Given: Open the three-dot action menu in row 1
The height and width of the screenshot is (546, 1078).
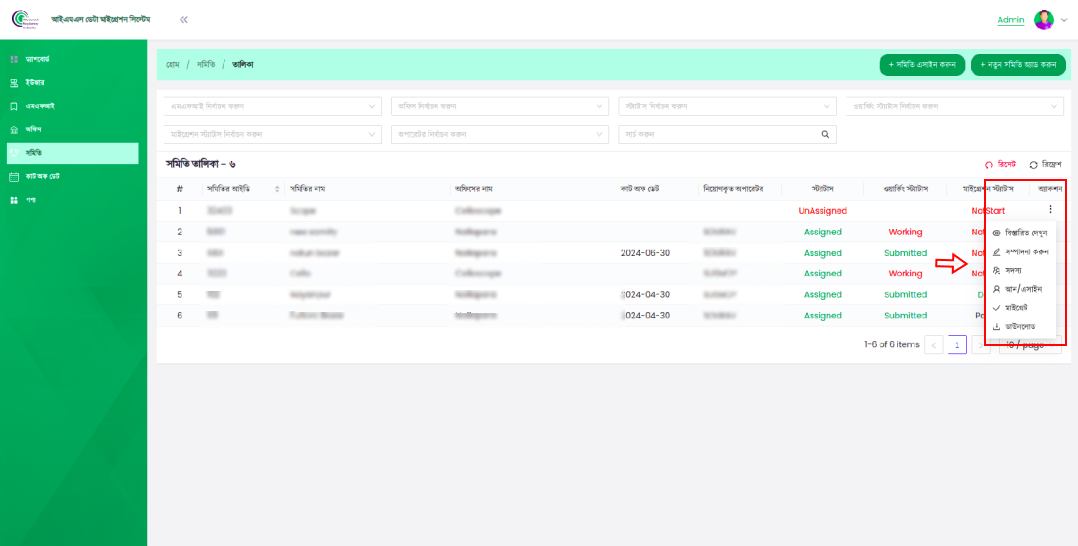Looking at the screenshot, I should coord(1050,210).
